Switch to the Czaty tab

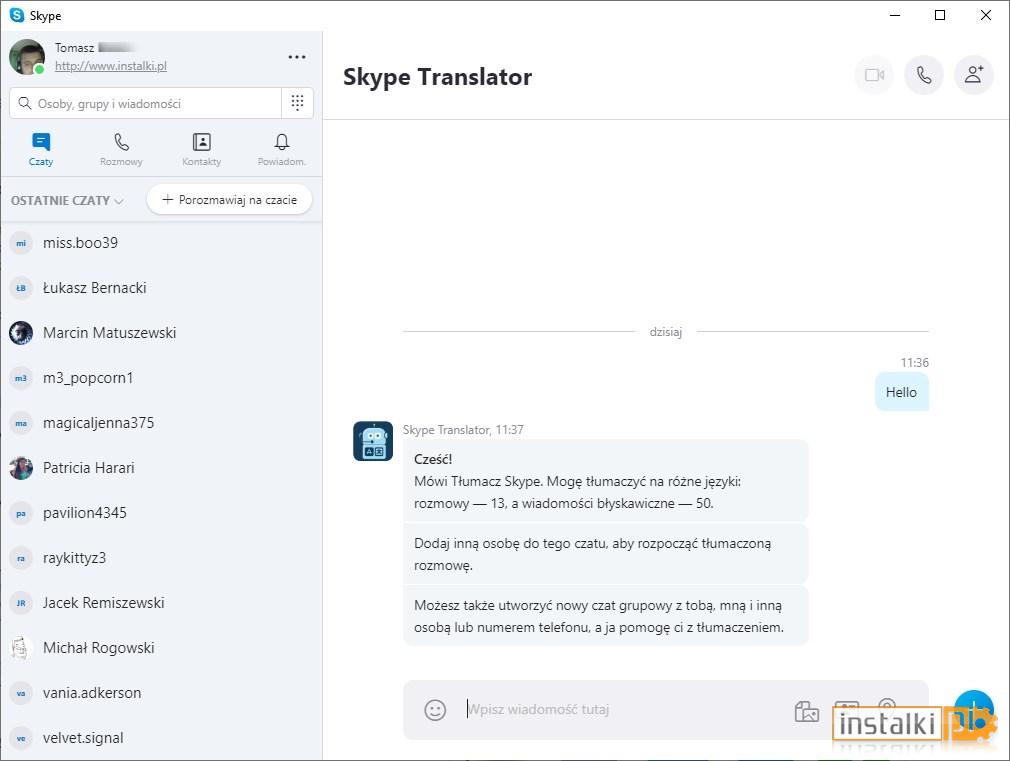coord(41,149)
